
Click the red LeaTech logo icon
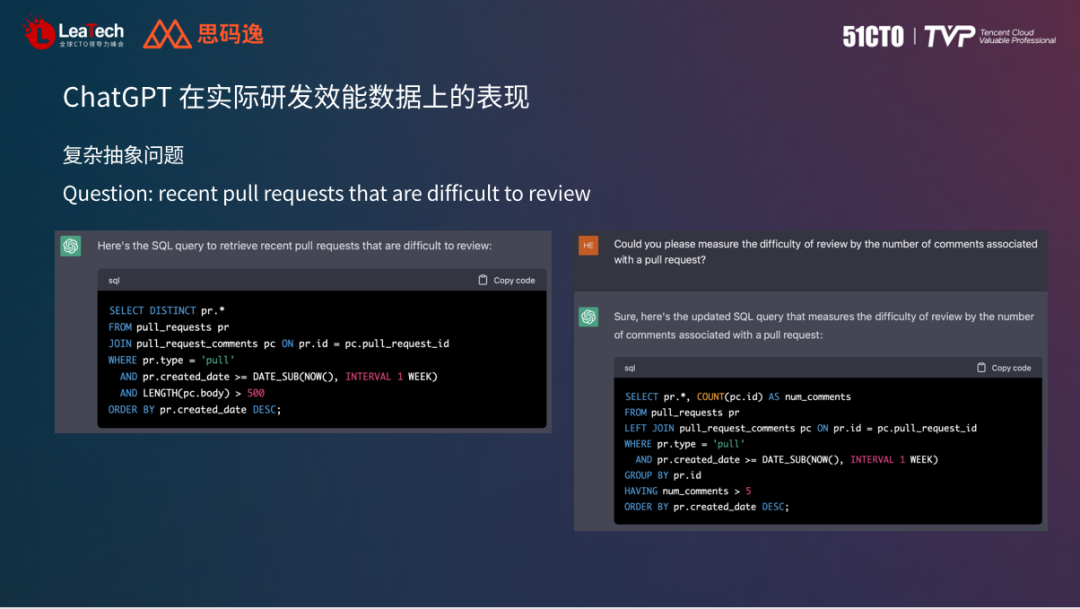tap(39, 33)
